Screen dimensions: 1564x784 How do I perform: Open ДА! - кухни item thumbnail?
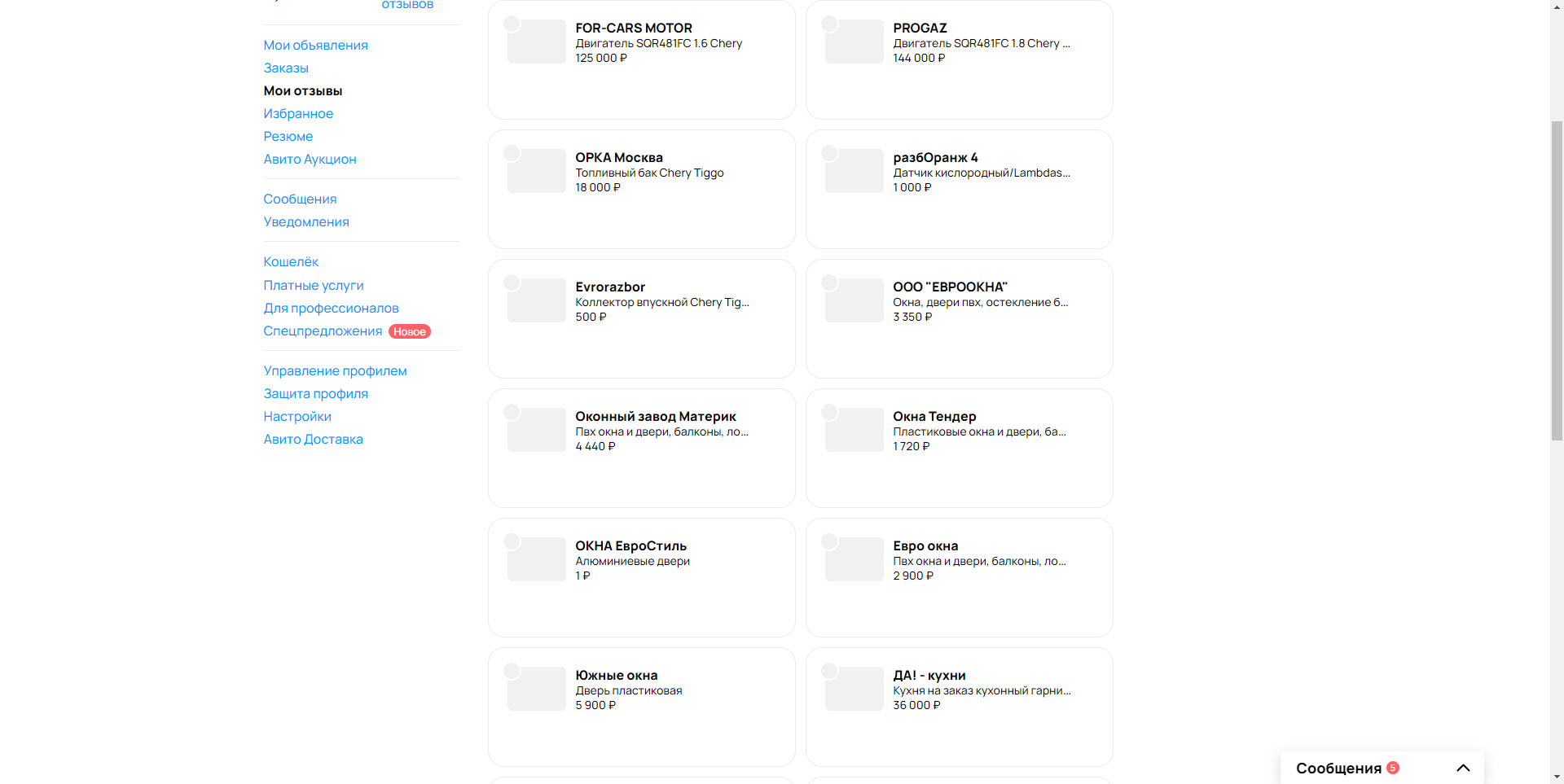click(854, 689)
